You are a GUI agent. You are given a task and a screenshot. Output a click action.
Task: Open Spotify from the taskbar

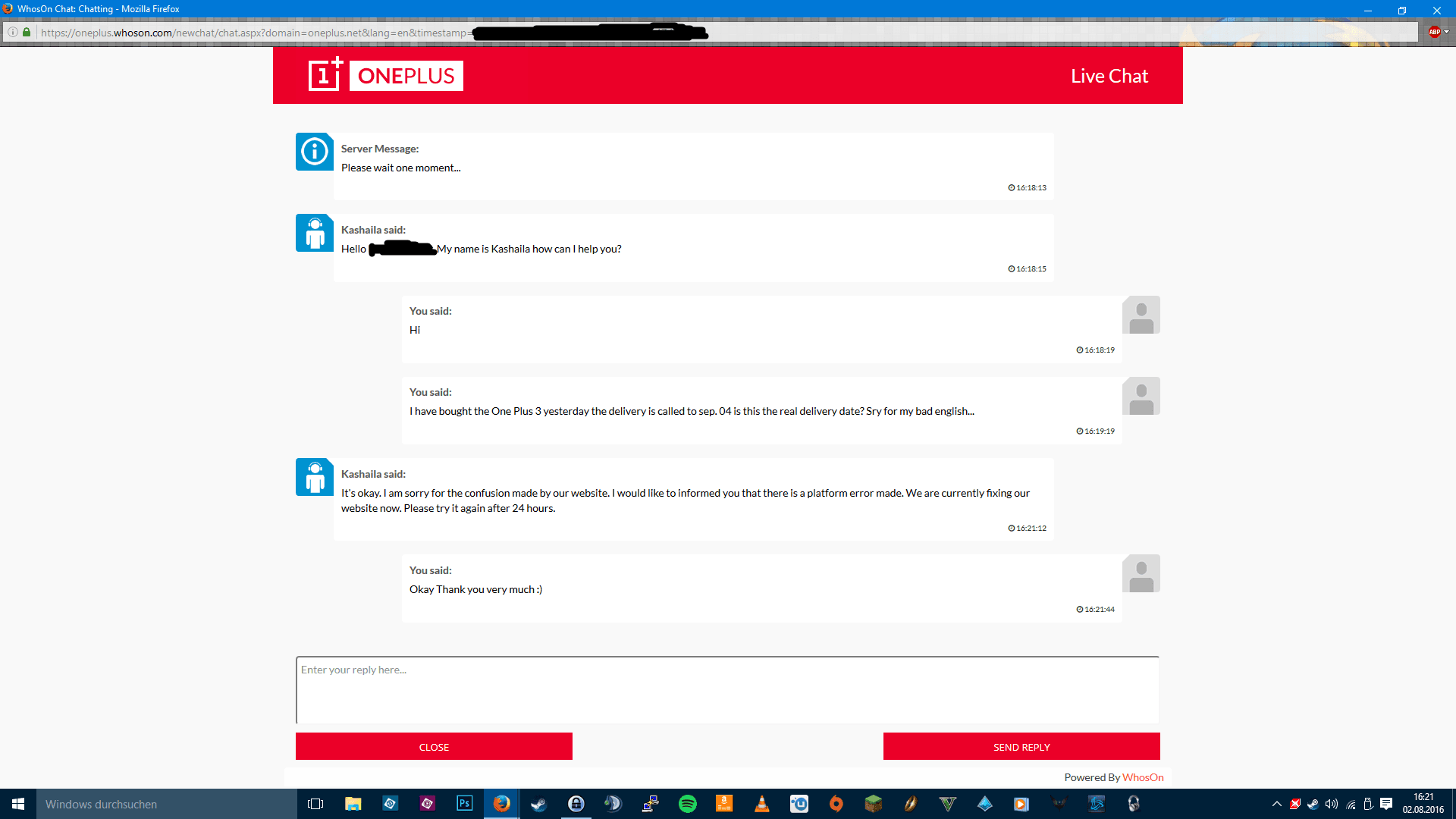point(687,804)
